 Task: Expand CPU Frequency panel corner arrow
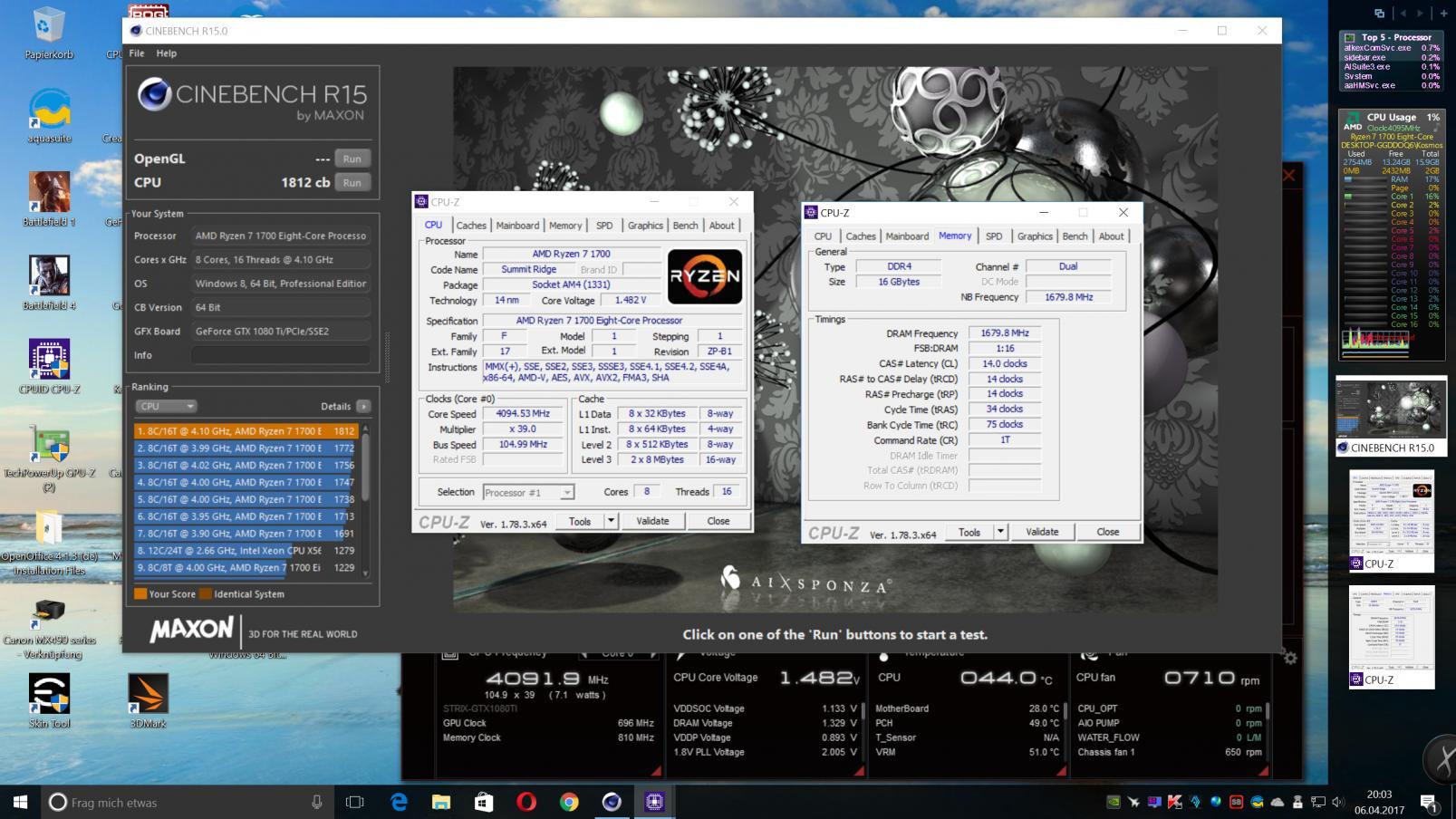(x=656, y=771)
